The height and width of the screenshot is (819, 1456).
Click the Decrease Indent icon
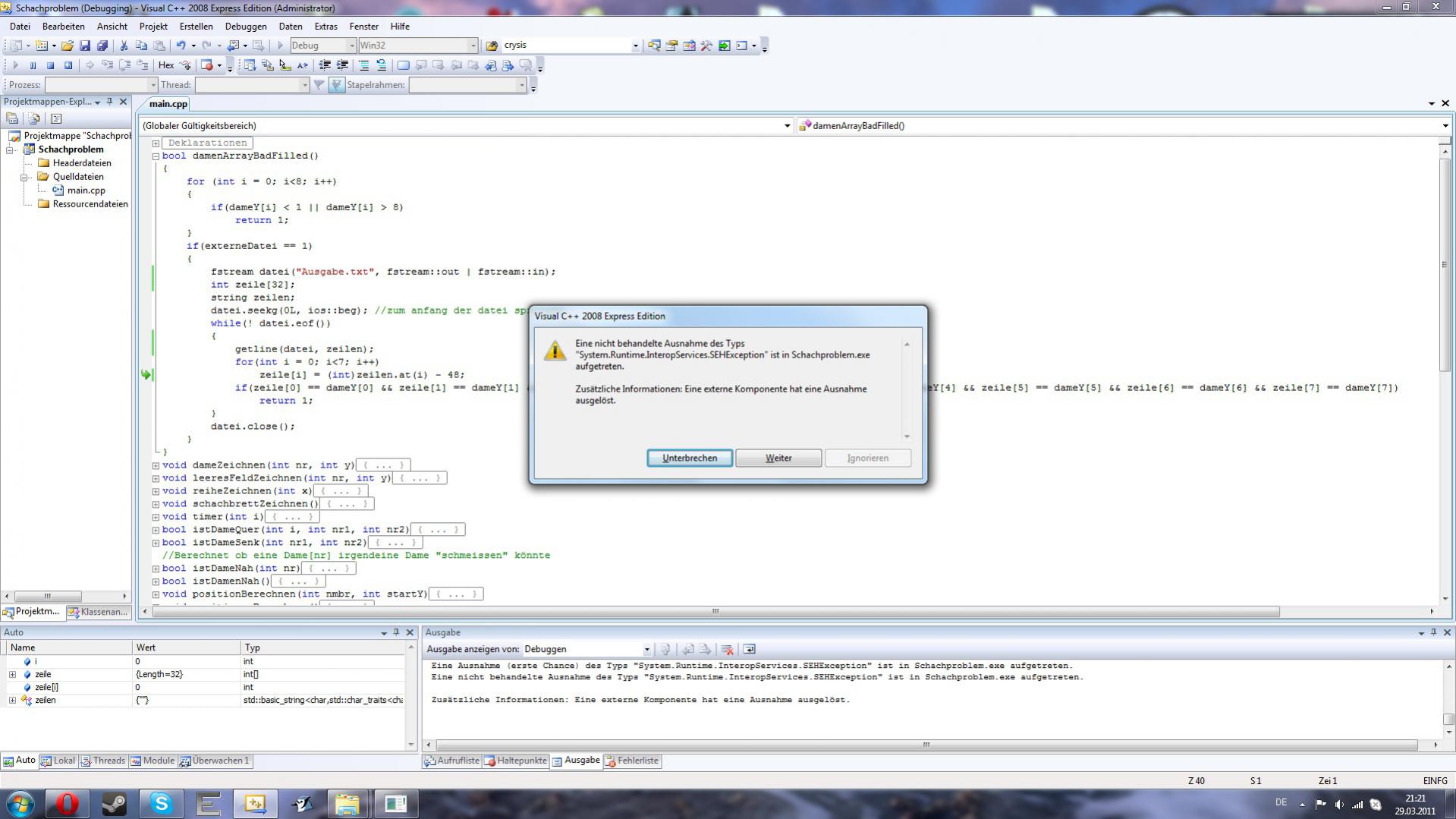pyautogui.click(x=324, y=65)
